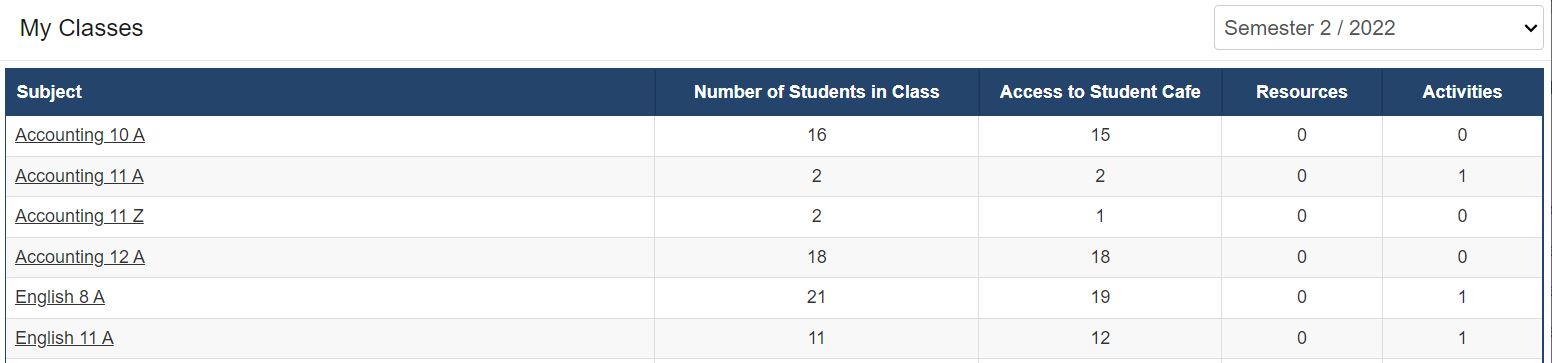
Task: Open the Accounting 11 Z class link
Action: tap(79, 216)
